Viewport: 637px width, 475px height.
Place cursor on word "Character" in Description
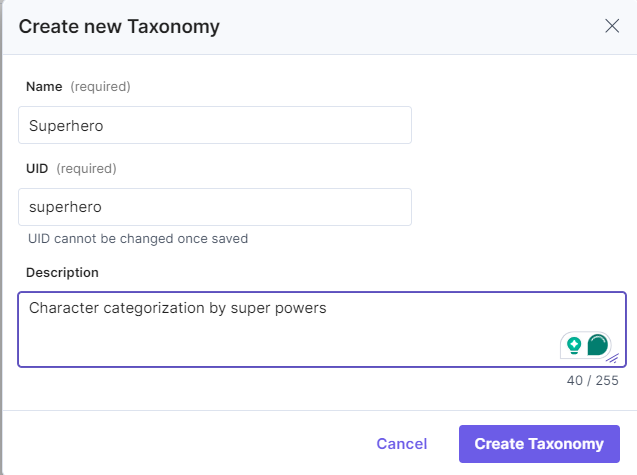64,308
